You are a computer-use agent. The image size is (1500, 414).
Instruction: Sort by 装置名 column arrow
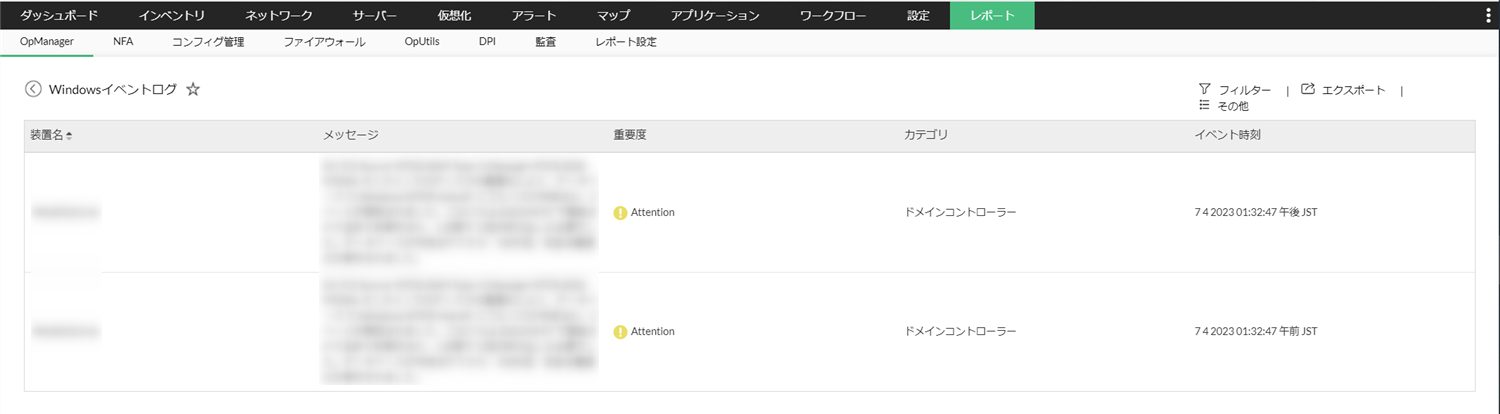[x=70, y=135]
